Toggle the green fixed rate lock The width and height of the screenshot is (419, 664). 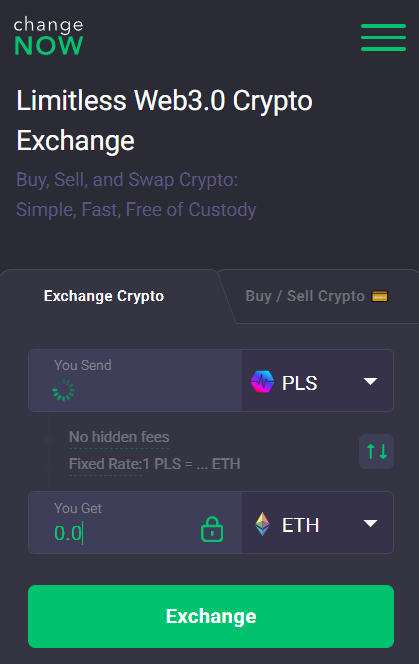pos(212,529)
